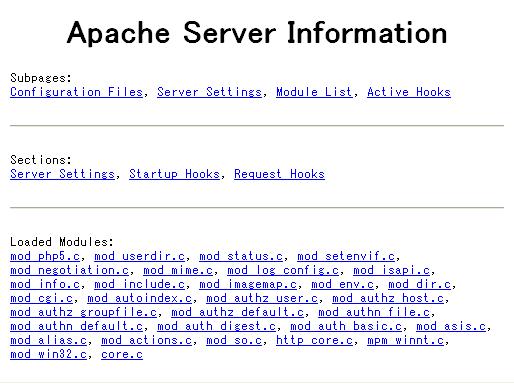
Task: Click the Subpages: label
Action: (41, 78)
